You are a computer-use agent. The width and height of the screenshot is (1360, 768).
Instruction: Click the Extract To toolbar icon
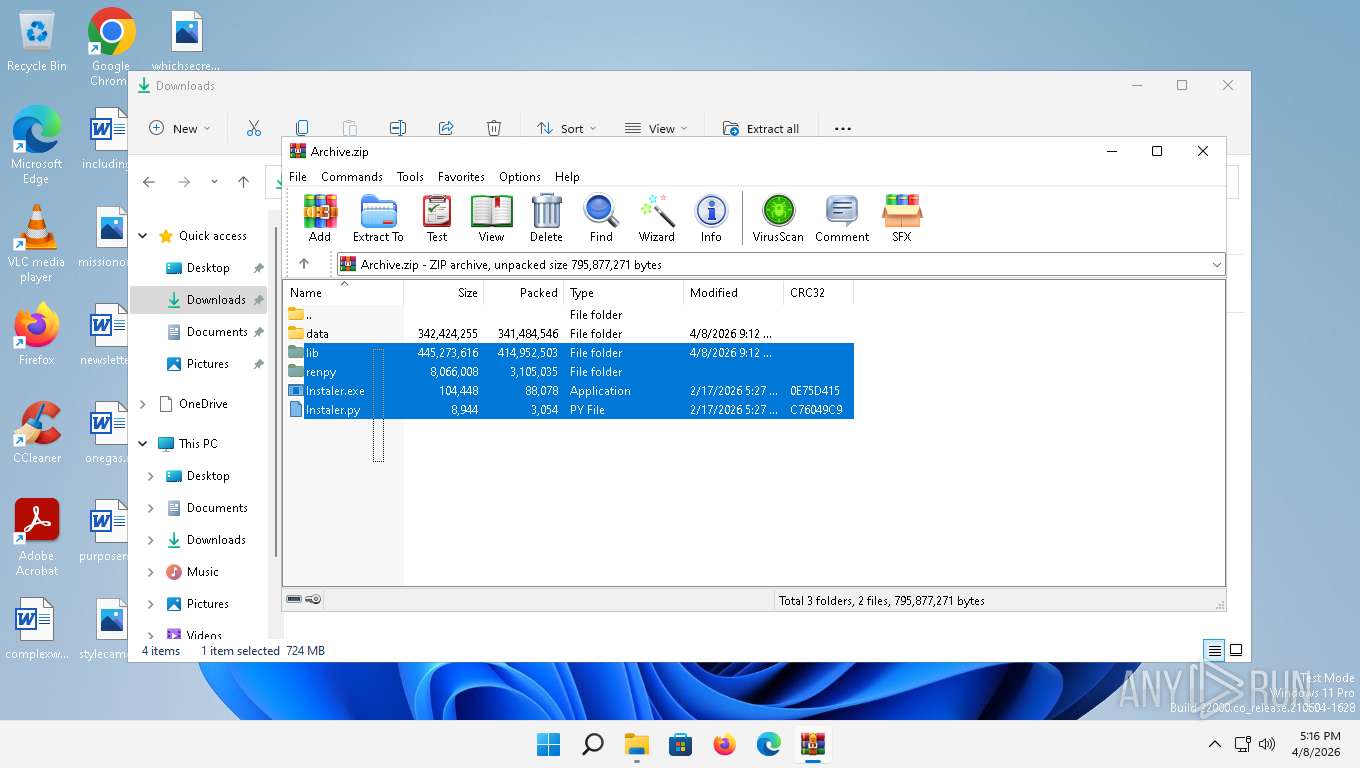[x=378, y=218]
